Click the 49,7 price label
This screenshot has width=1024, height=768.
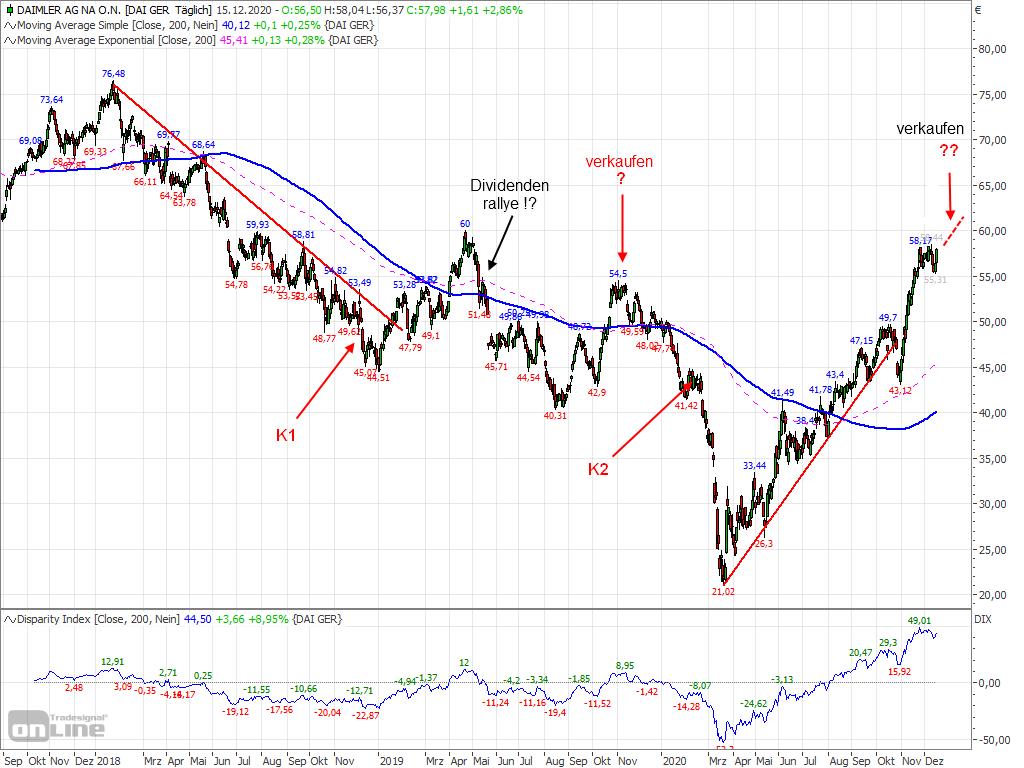pos(888,318)
